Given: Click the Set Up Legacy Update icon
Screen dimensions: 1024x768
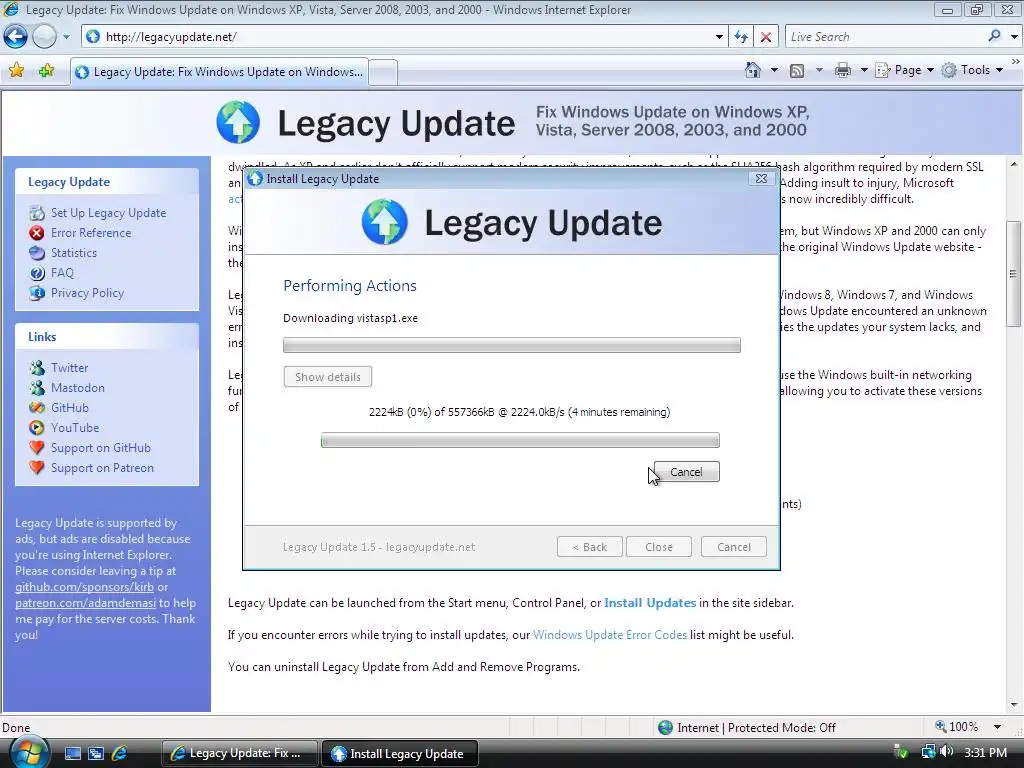Looking at the screenshot, I should (37, 213).
